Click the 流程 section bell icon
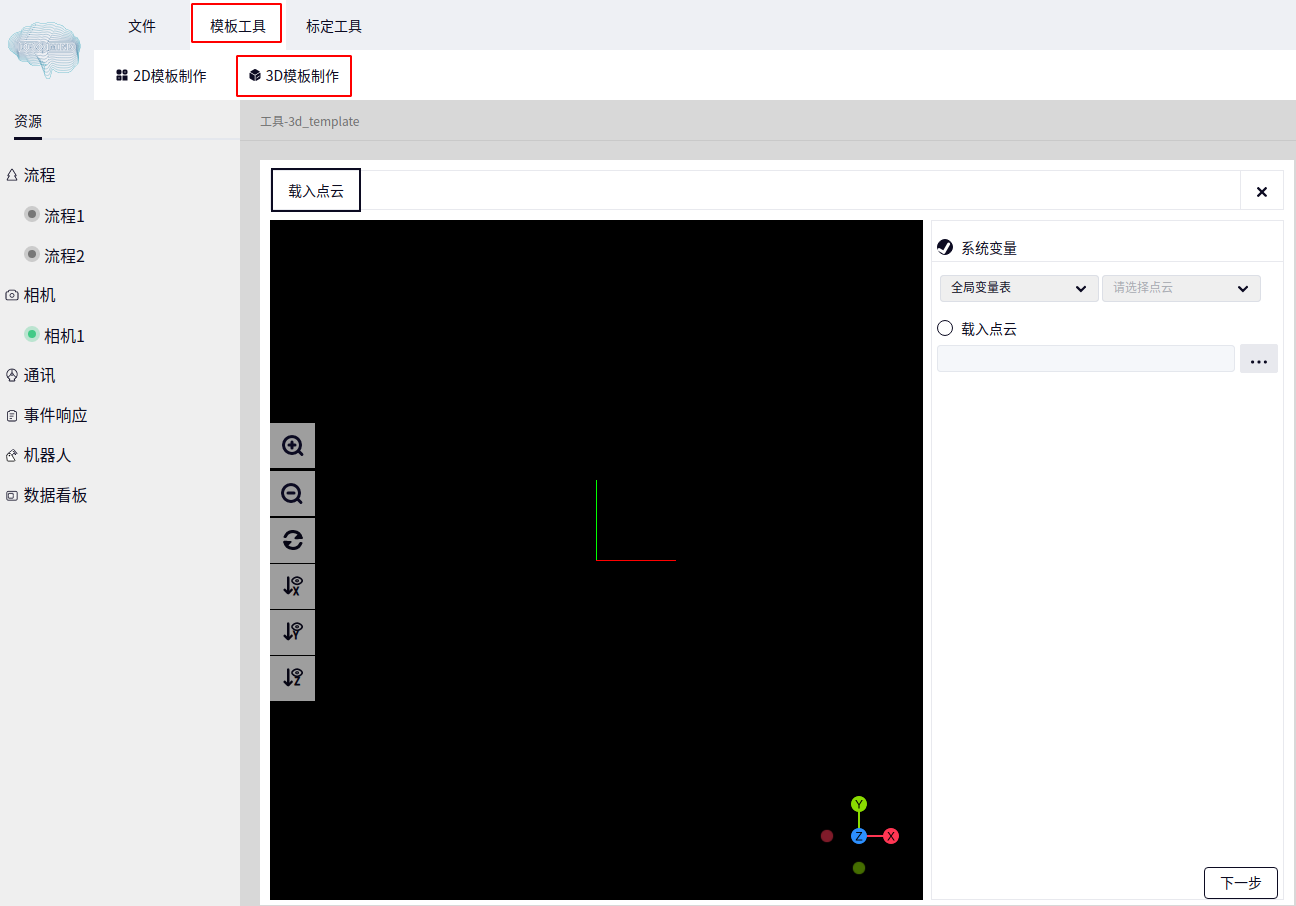This screenshot has height=906, width=1296. [x=12, y=175]
